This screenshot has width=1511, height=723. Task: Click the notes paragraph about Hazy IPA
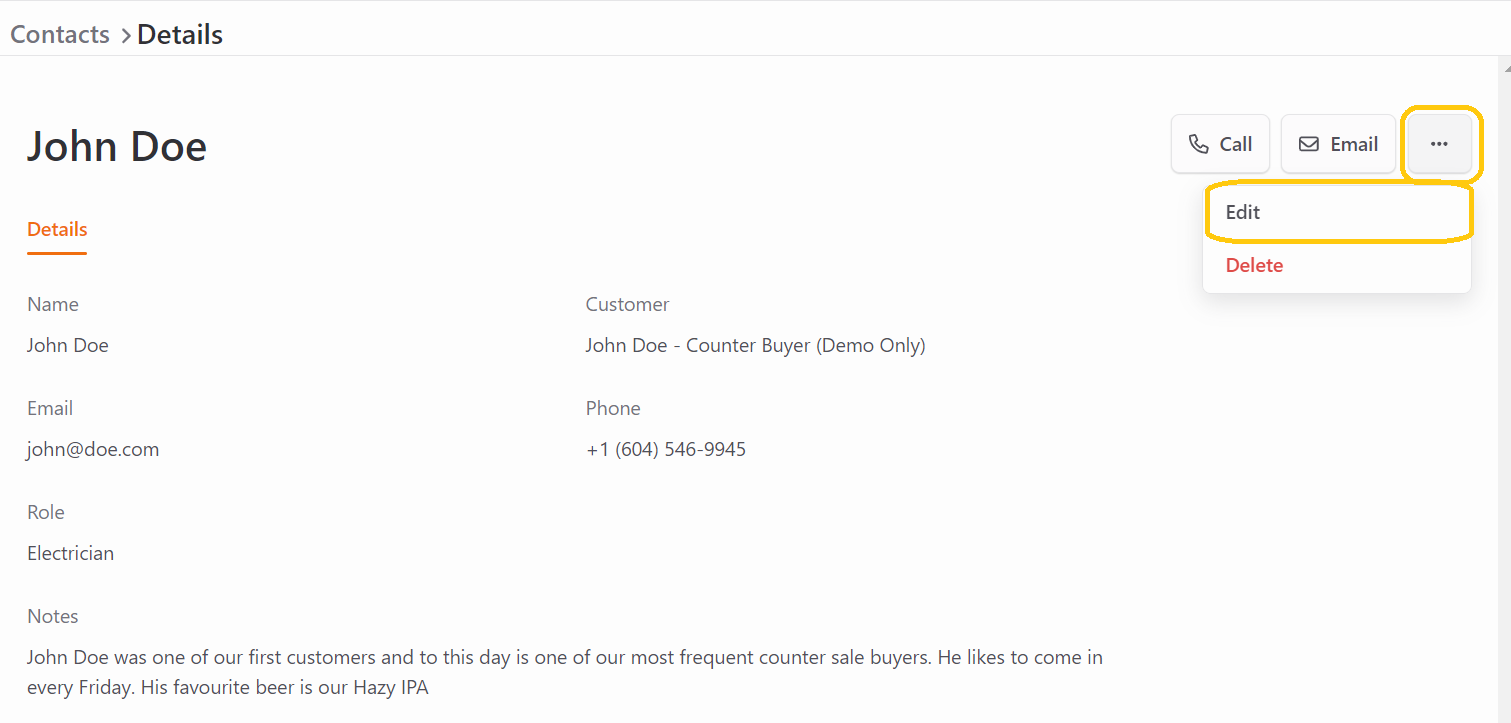[565, 672]
